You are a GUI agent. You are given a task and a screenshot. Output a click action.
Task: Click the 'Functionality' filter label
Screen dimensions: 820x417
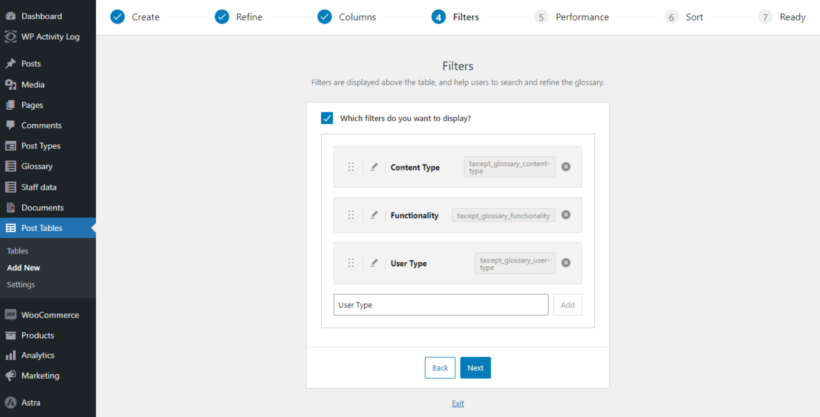415,215
